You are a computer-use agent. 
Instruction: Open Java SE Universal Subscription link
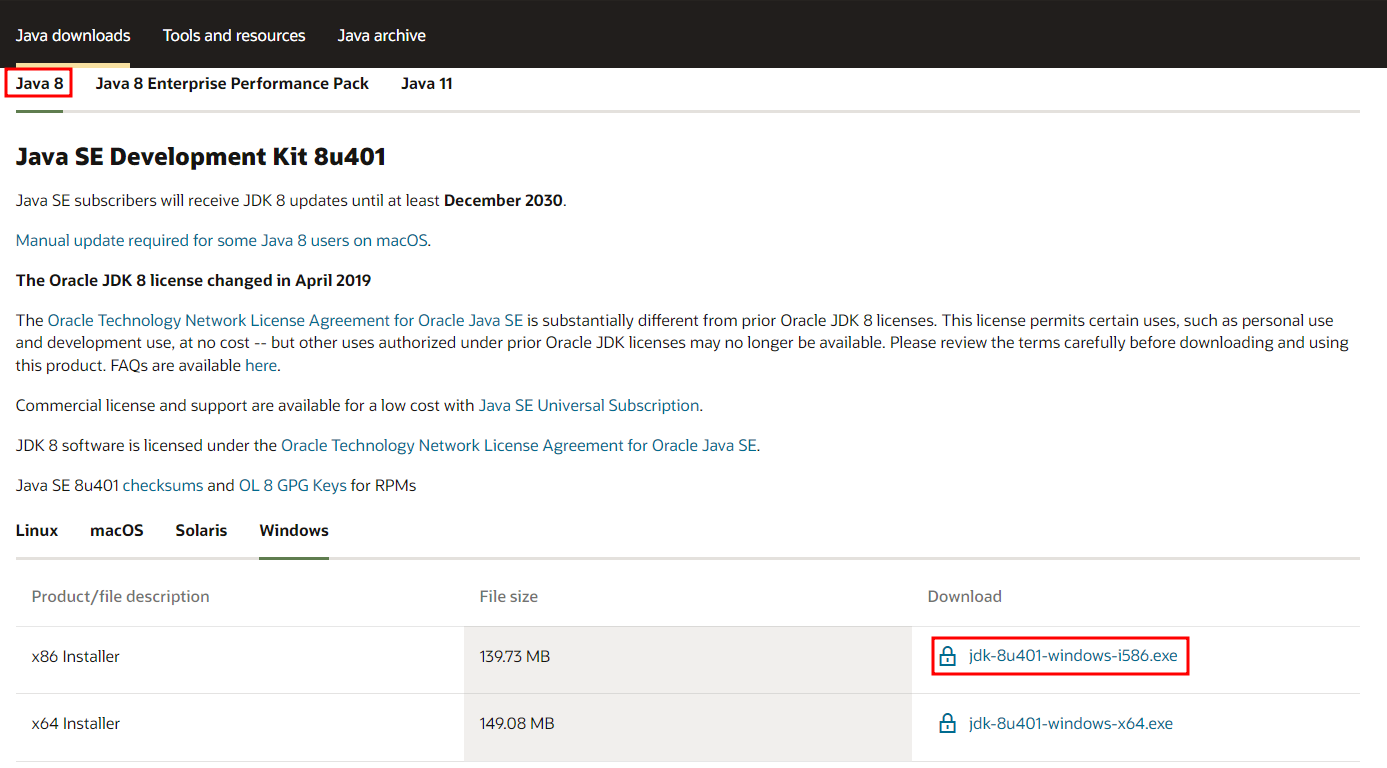pos(589,405)
